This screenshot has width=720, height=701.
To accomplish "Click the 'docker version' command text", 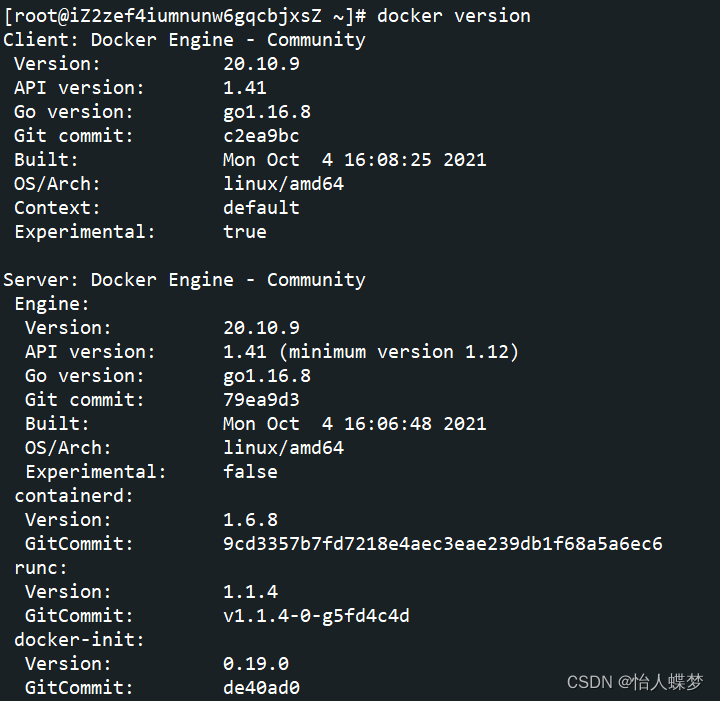I will pyautogui.click(x=454, y=16).
